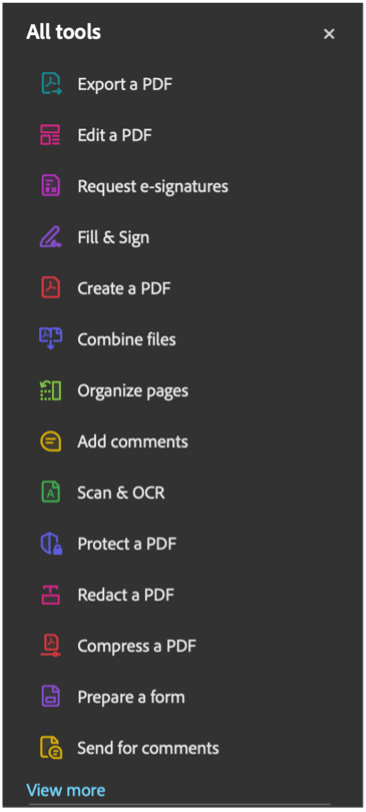Open the Request e-signatures icon
The image size is (366, 812).
(51, 186)
